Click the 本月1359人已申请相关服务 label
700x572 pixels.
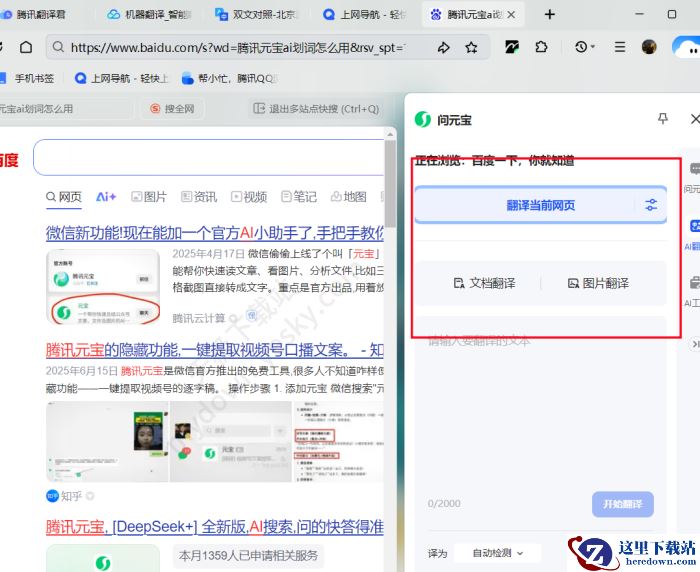click(x=248, y=556)
